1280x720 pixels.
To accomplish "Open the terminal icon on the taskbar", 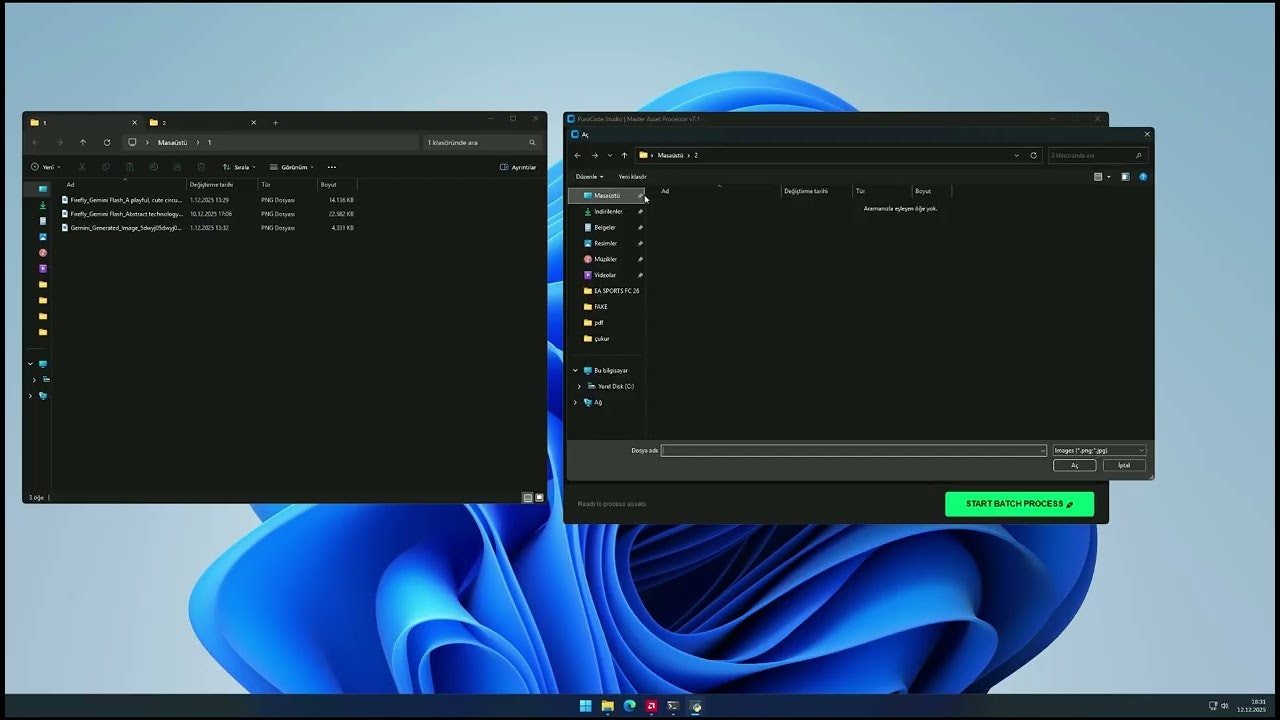I will coord(673,706).
